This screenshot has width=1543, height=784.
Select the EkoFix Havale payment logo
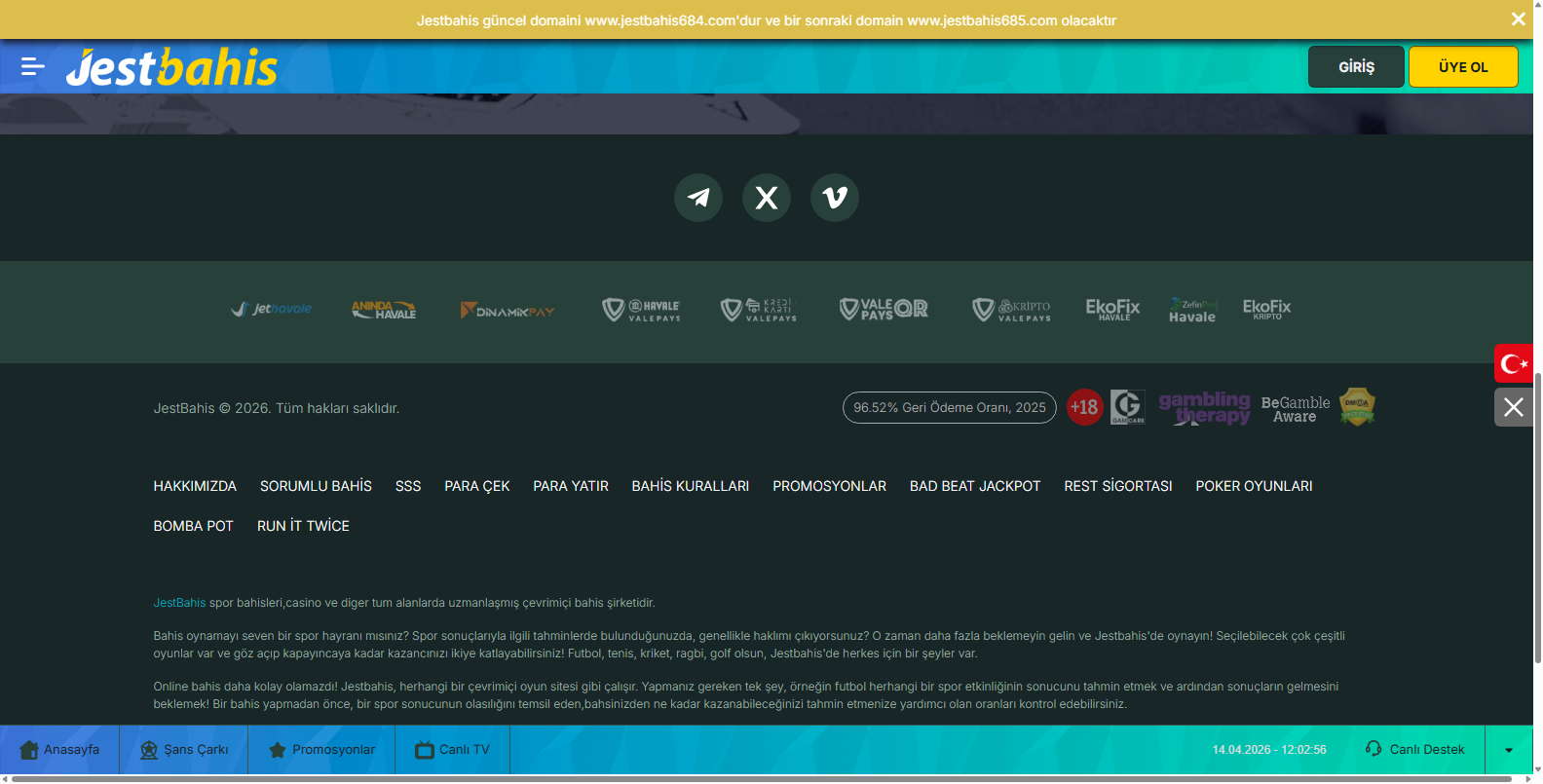click(1112, 310)
